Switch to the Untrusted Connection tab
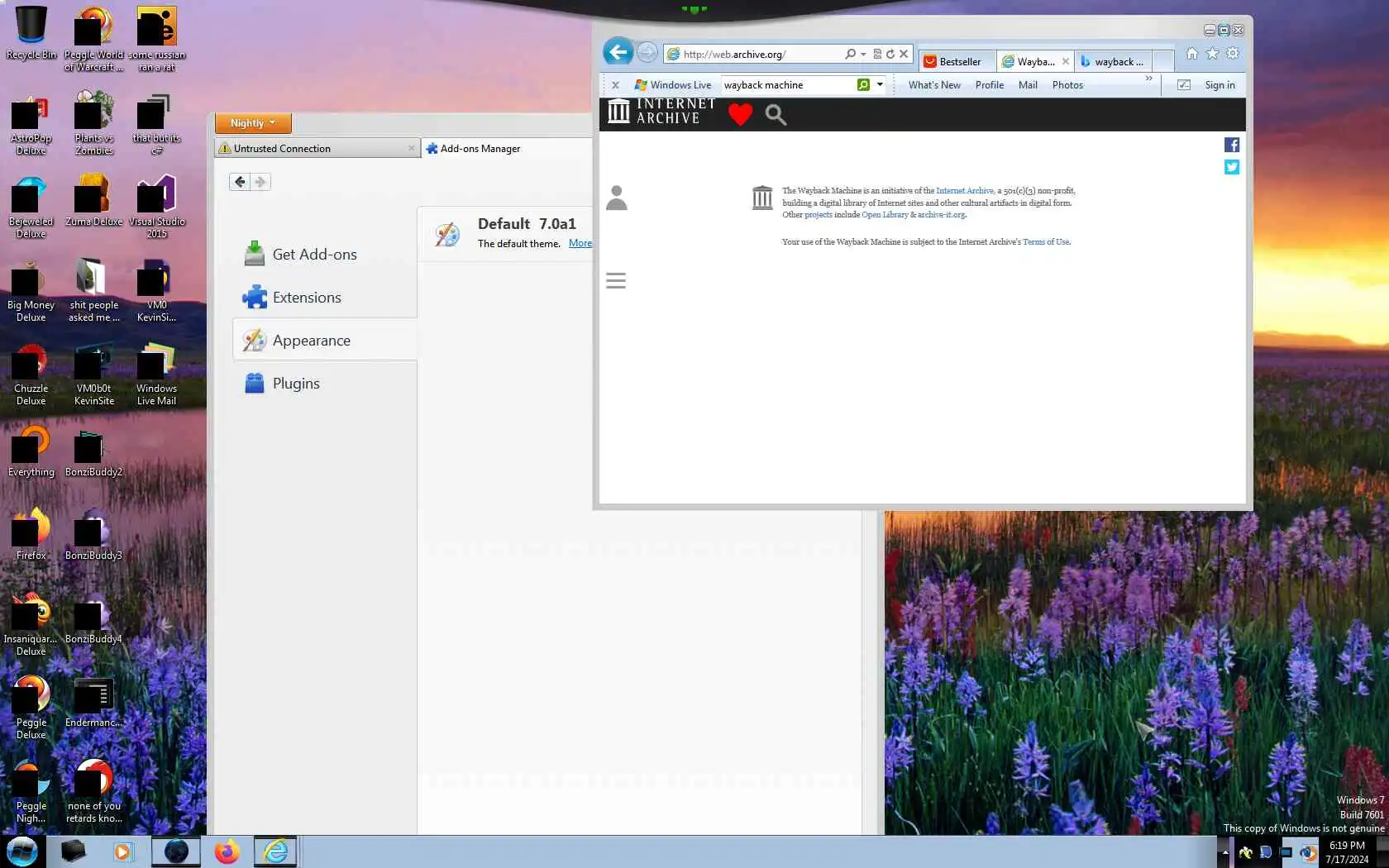The image size is (1389, 868). click(x=318, y=148)
